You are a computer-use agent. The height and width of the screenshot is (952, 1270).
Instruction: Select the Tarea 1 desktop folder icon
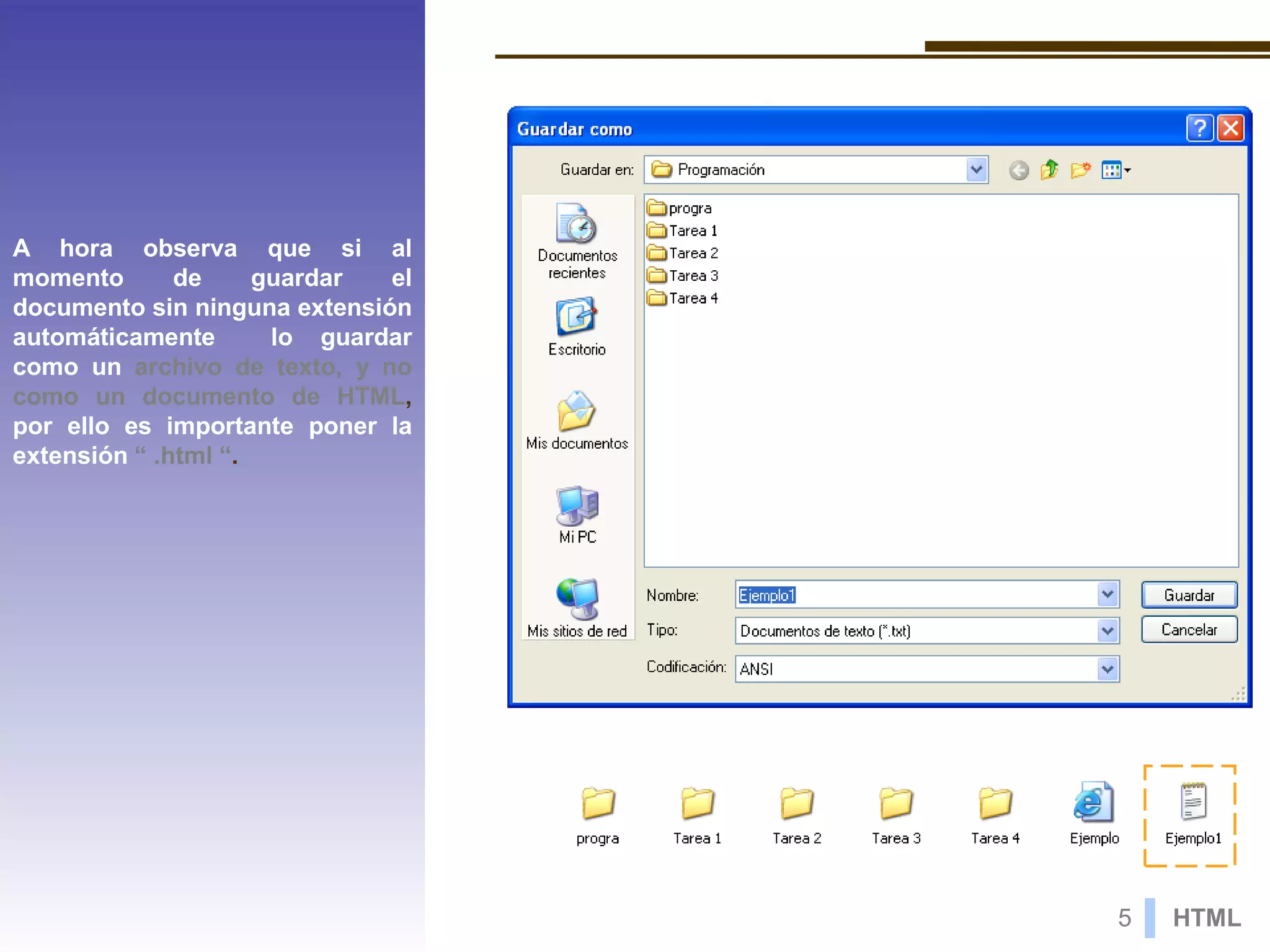click(698, 816)
